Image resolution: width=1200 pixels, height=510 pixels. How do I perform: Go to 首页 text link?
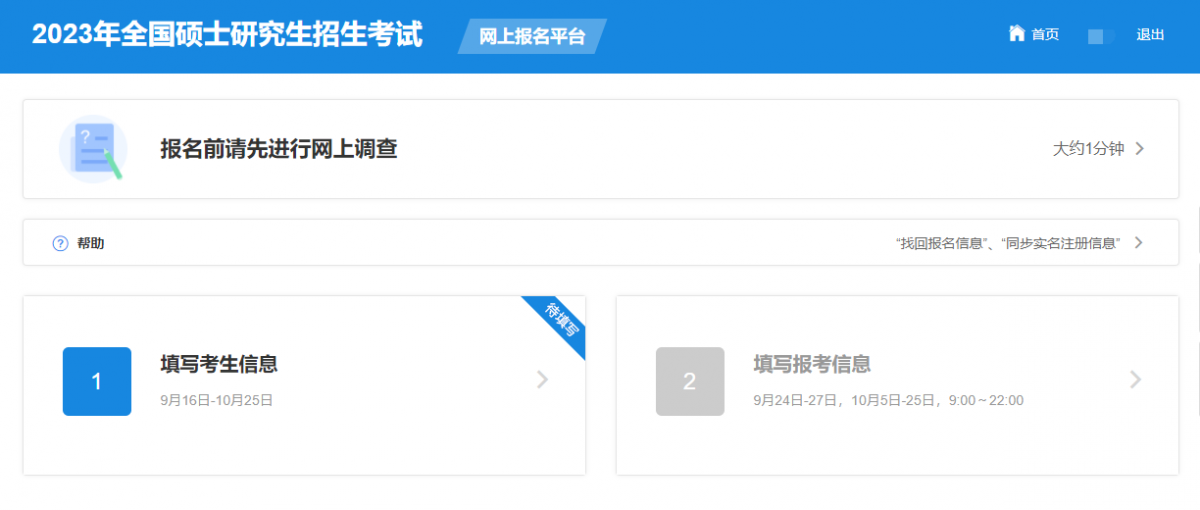pos(1045,35)
